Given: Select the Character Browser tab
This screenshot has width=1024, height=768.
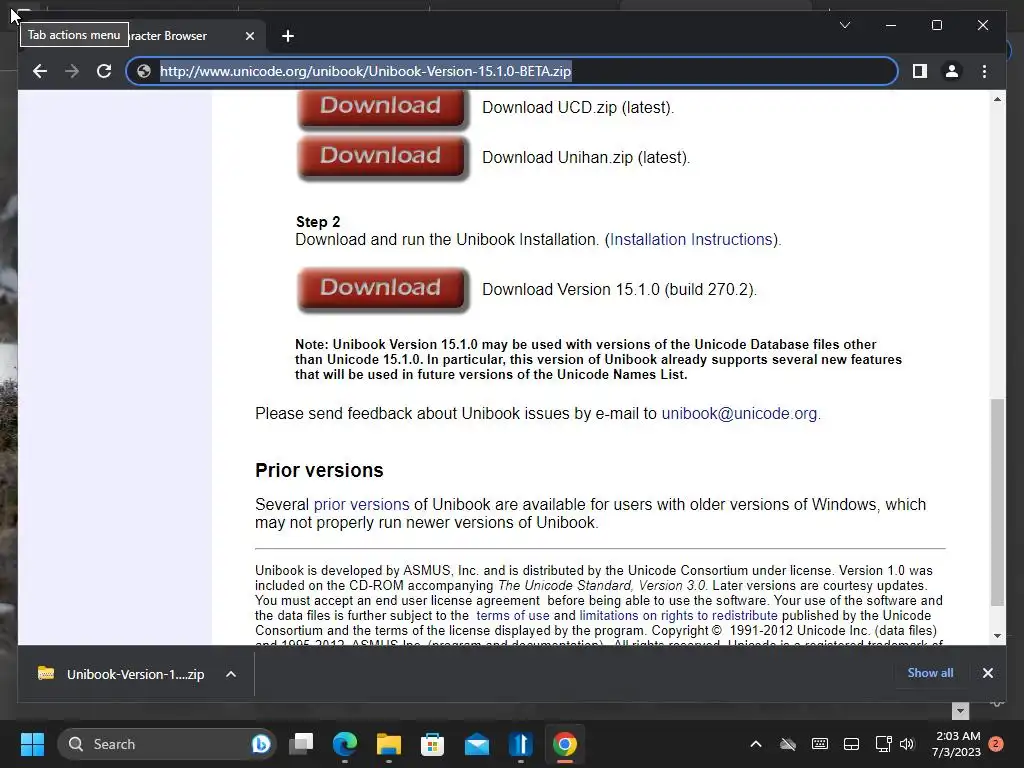Looking at the screenshot, I should (x=167, y=36).
